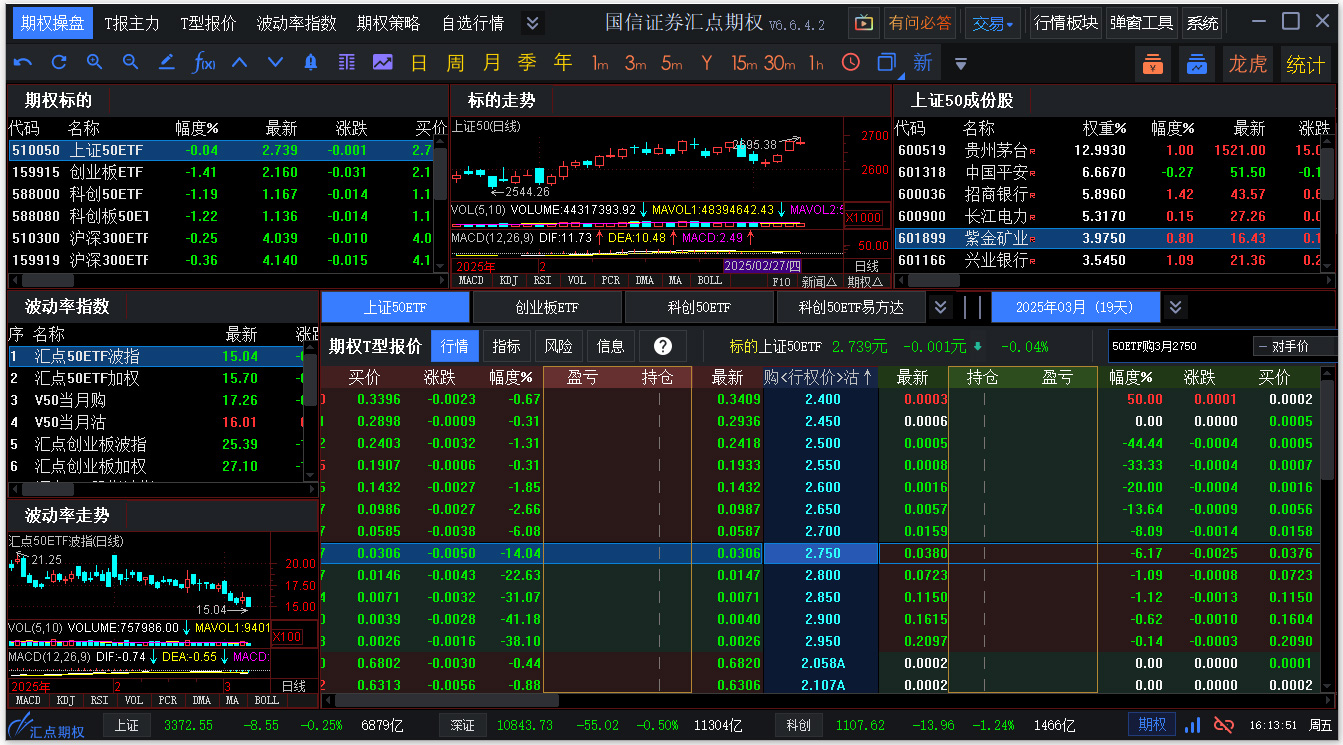
Task: Select the 科创50ETF underlying tab
Action: coord(699,307)
